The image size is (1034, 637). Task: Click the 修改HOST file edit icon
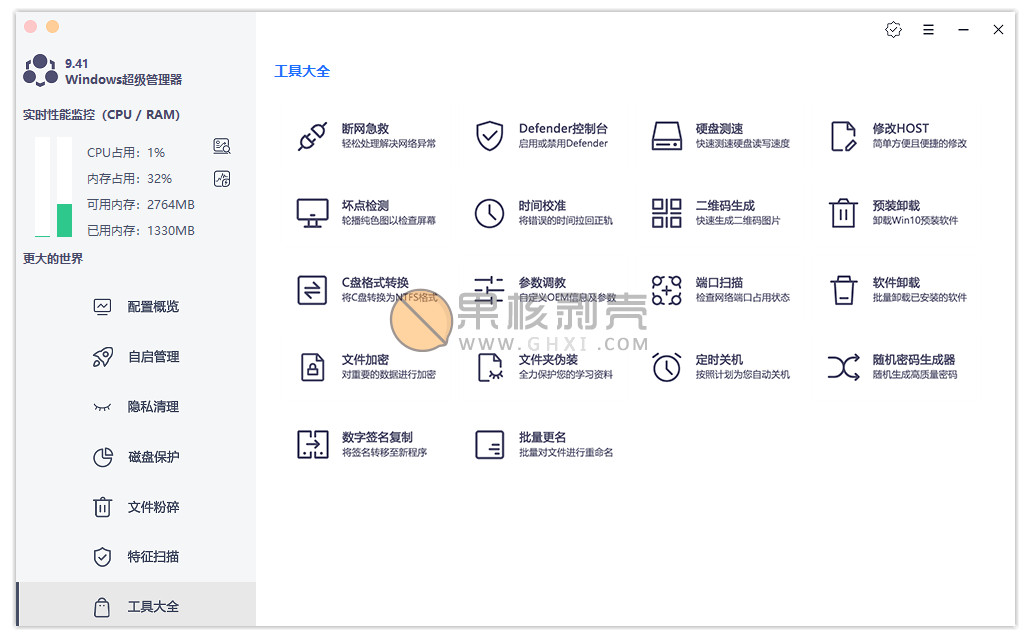point(843,136)
